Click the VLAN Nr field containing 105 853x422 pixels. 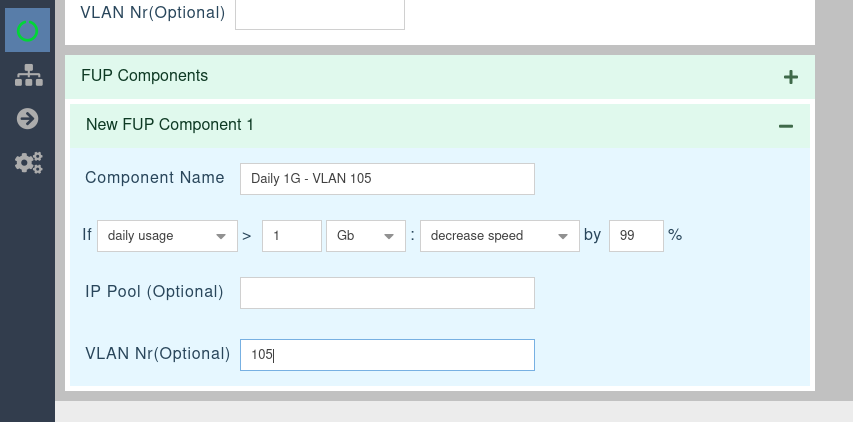coord(387,355)
